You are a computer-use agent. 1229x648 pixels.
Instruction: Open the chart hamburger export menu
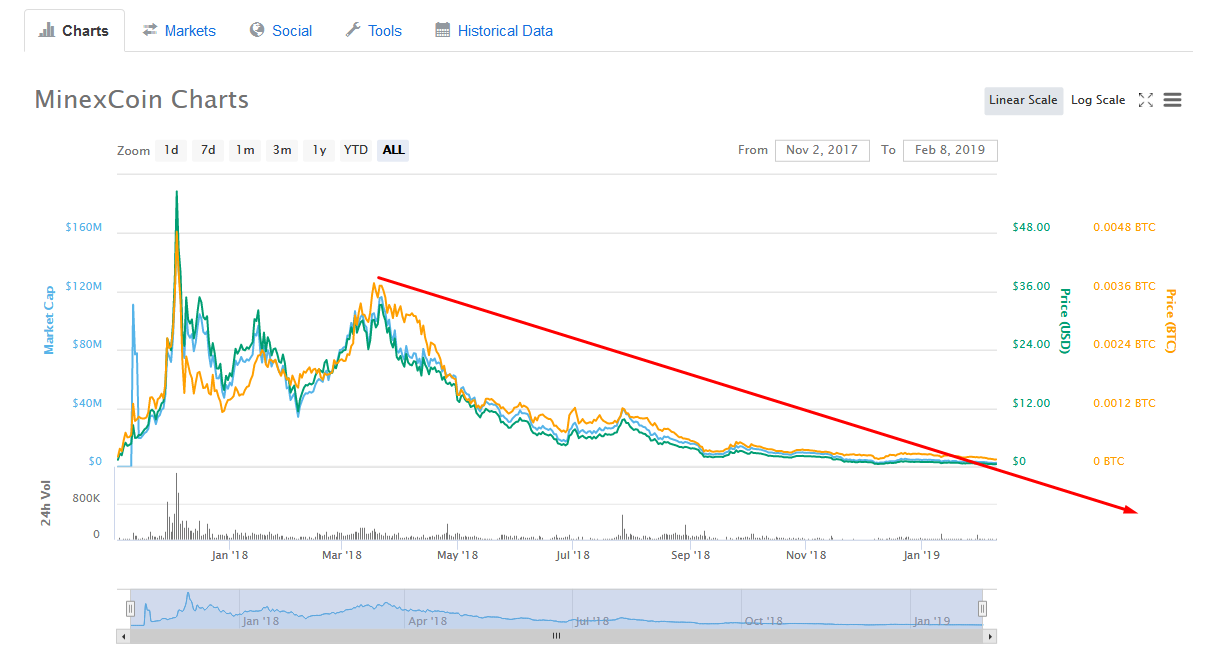(1173, 100)
